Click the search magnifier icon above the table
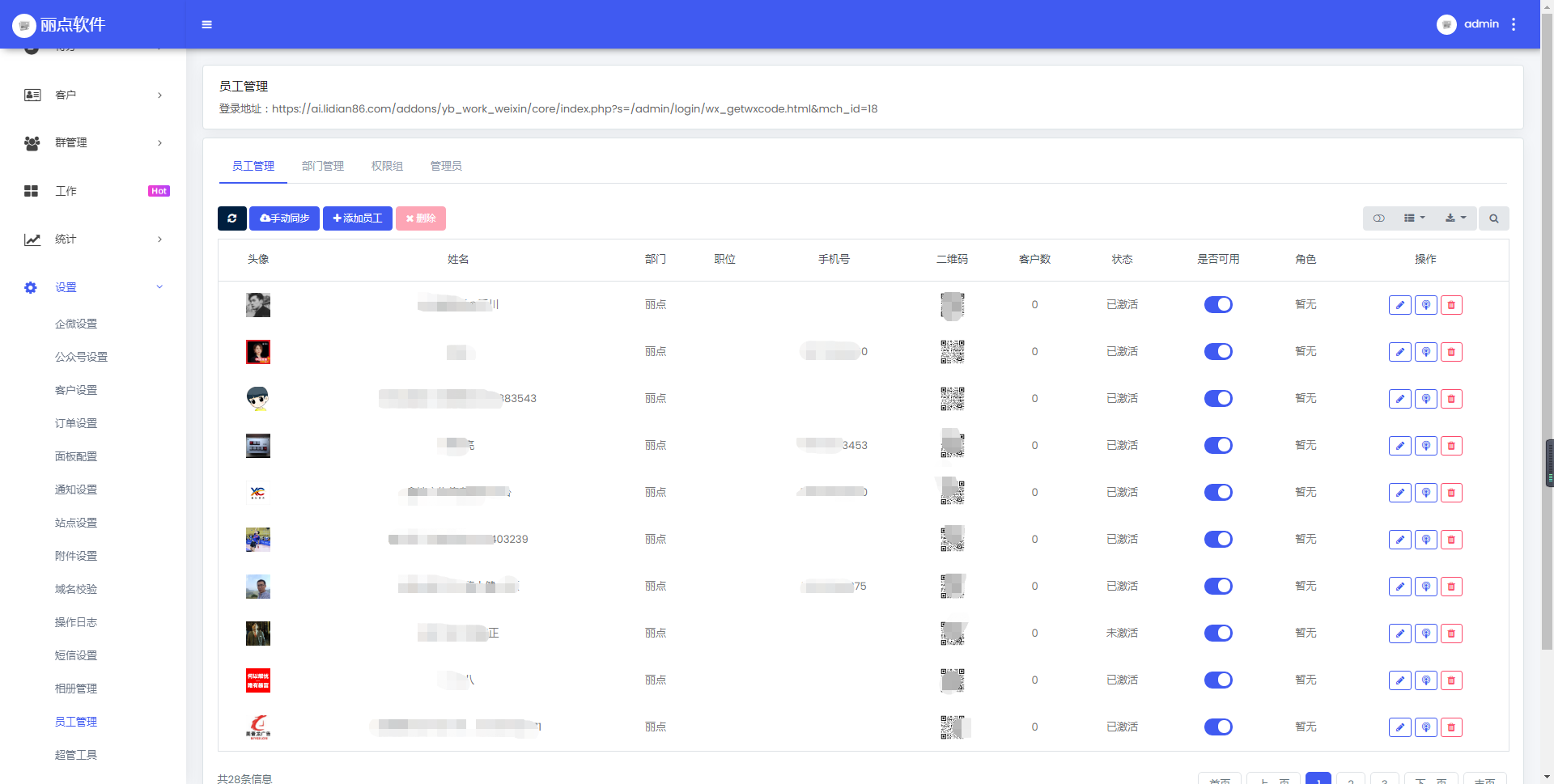 click(x=1494, y=218)
